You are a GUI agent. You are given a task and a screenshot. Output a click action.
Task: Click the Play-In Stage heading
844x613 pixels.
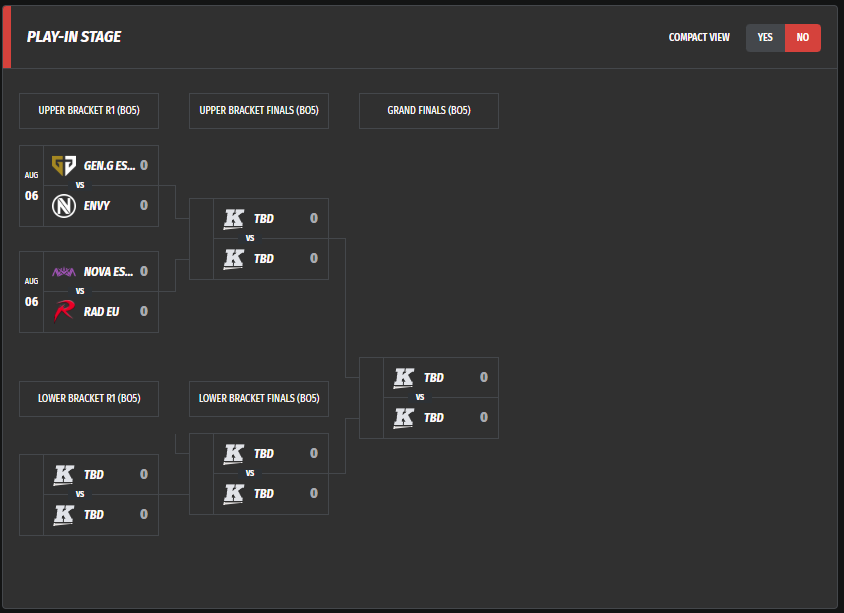pyautogui.click(x=74, y=38)
